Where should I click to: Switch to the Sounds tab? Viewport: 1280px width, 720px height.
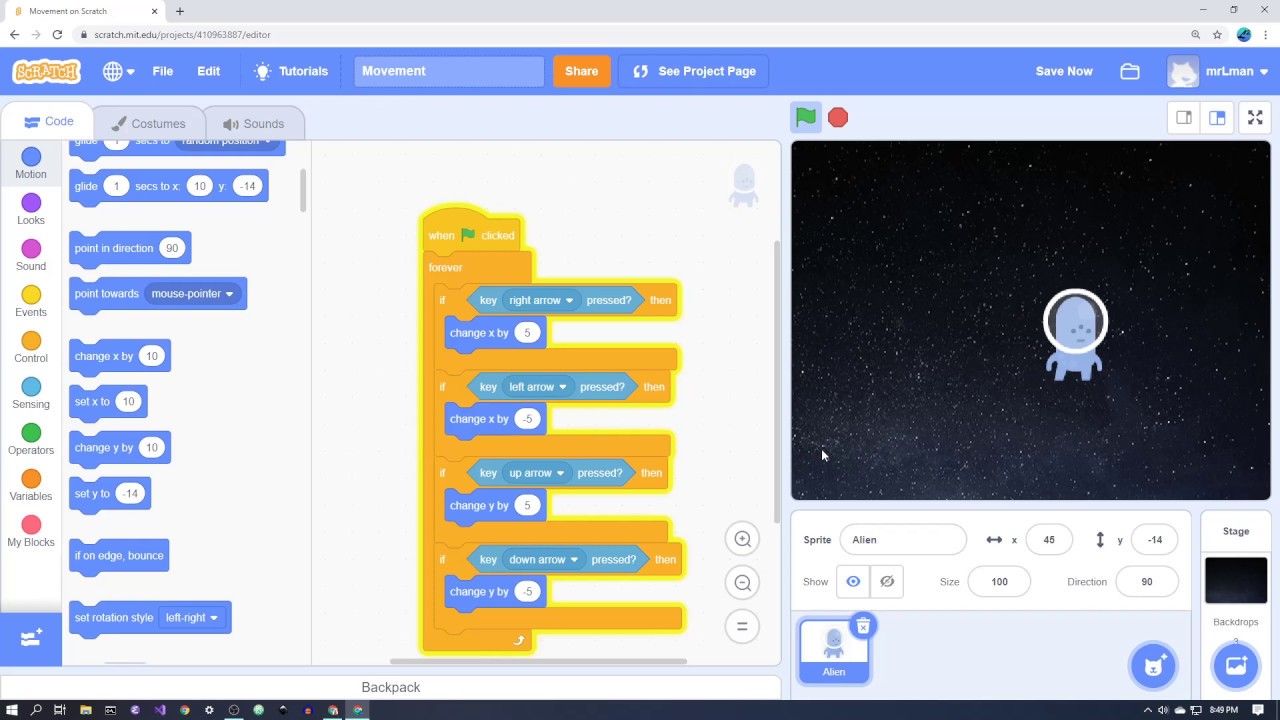click(254, 124)
